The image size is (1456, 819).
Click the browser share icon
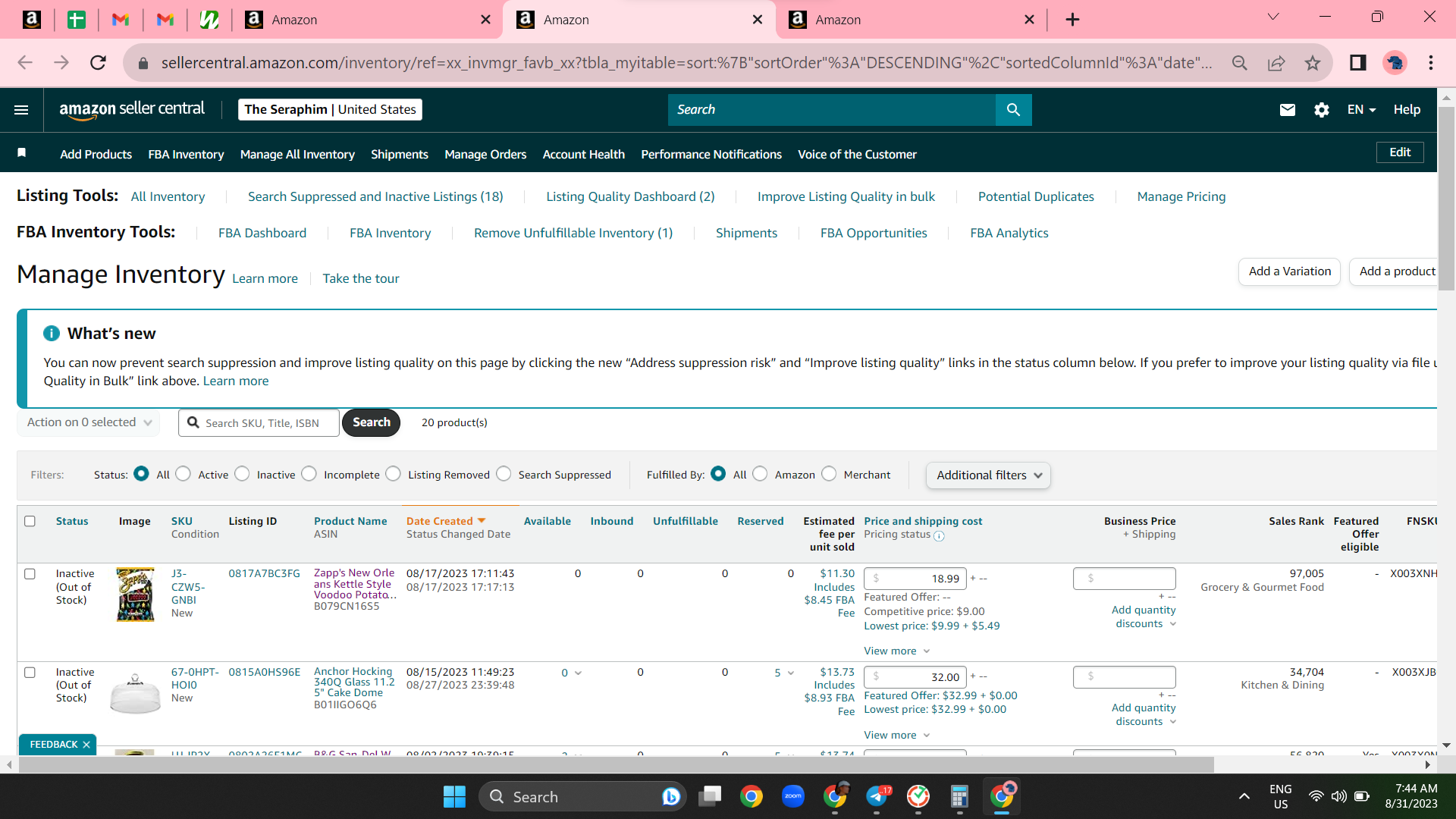pyautogui.click(x=1276, y=63)
